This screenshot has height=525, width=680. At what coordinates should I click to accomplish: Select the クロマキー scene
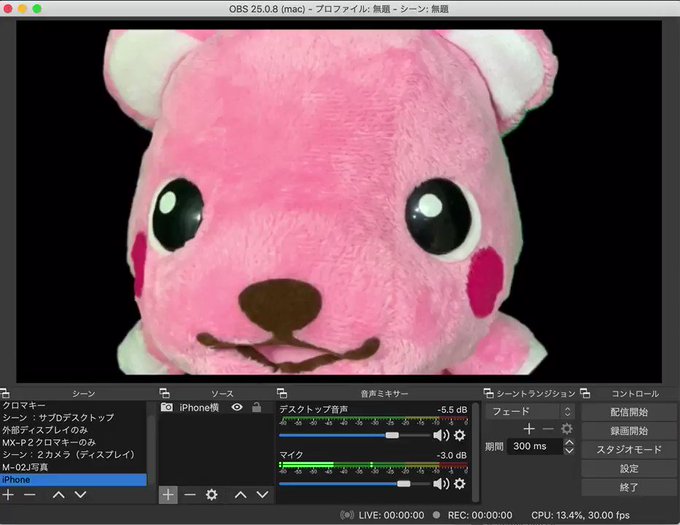(x=73, y=405)
